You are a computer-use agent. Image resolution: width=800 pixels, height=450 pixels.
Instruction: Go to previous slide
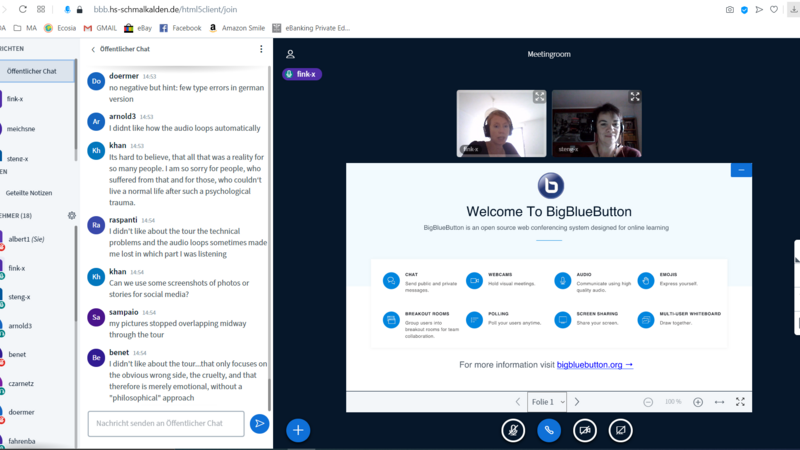coord(518,402)
